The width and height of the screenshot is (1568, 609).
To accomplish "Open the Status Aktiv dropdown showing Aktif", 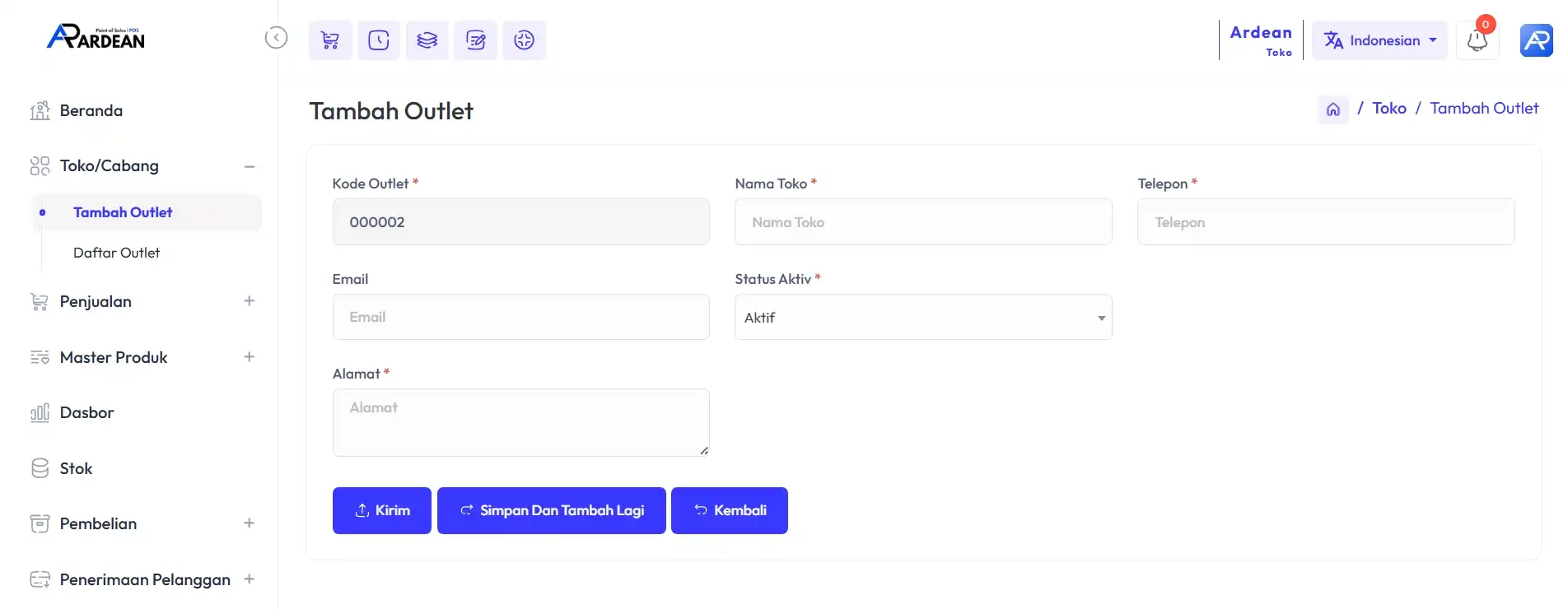I will point(923,317).
